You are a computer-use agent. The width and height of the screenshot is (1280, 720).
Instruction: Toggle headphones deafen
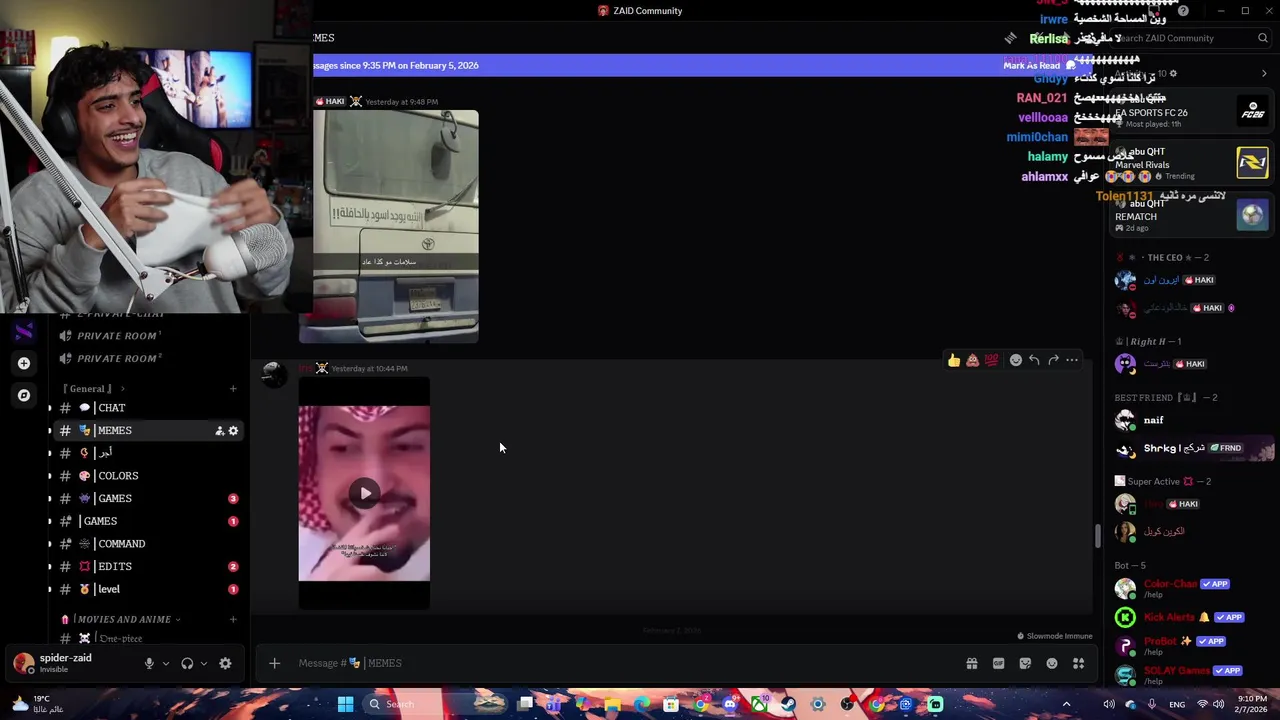187,663
